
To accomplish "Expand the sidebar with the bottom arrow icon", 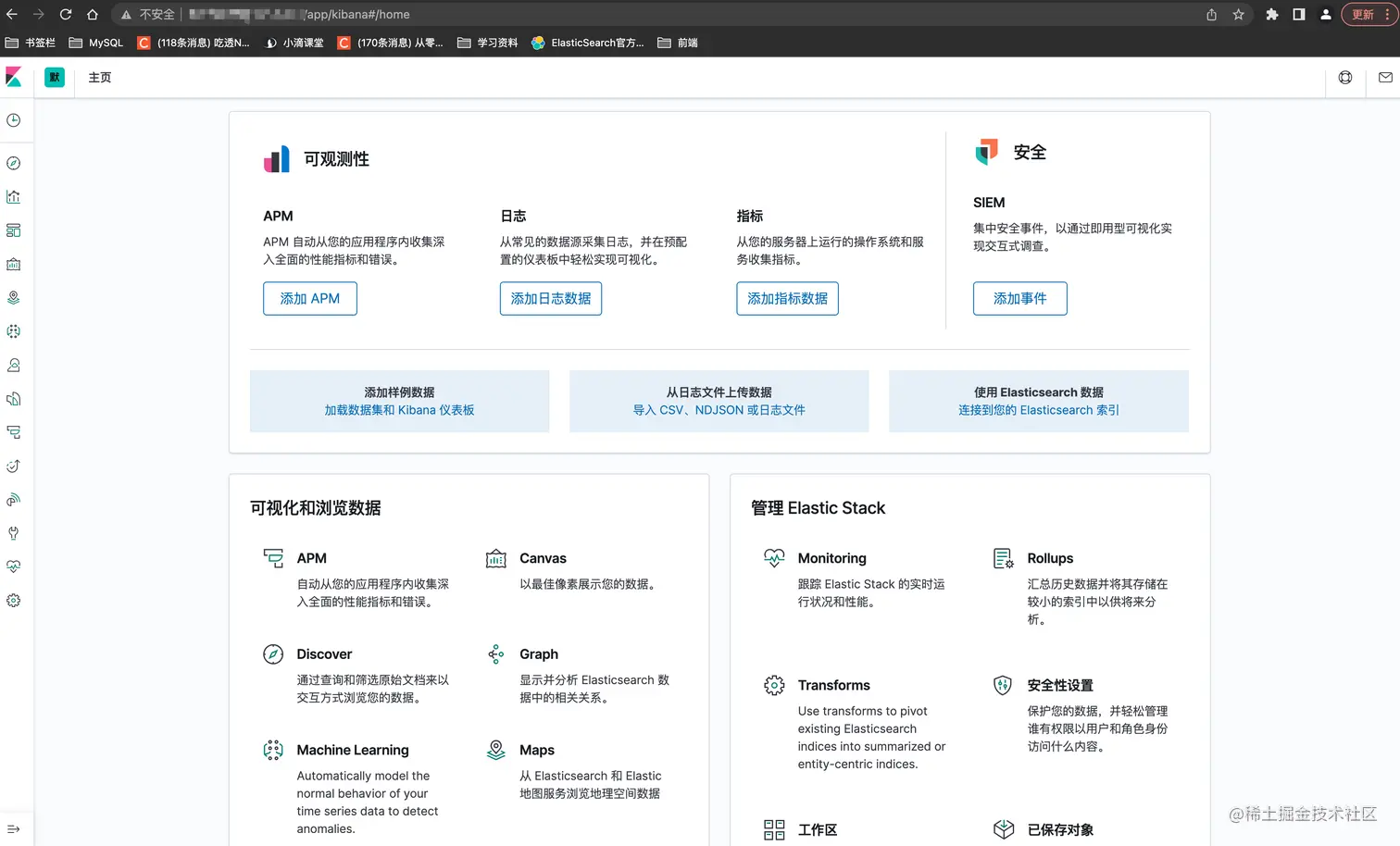I will coord(14,829).
